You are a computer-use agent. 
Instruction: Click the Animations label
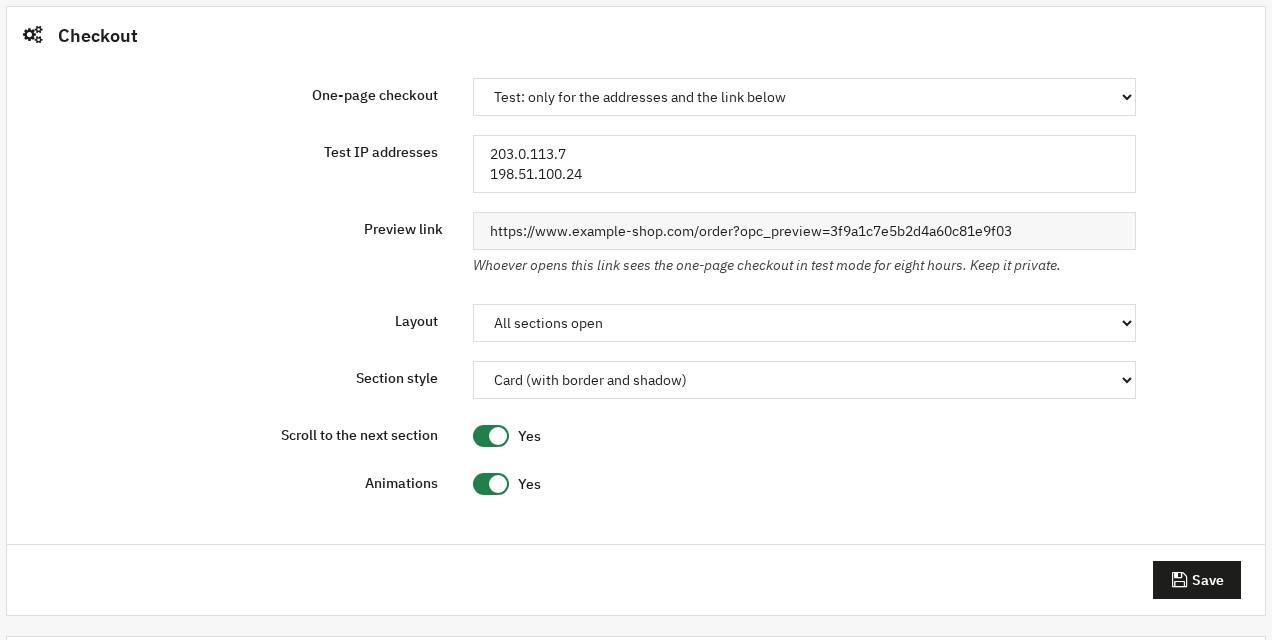click(x=401, y=484)
